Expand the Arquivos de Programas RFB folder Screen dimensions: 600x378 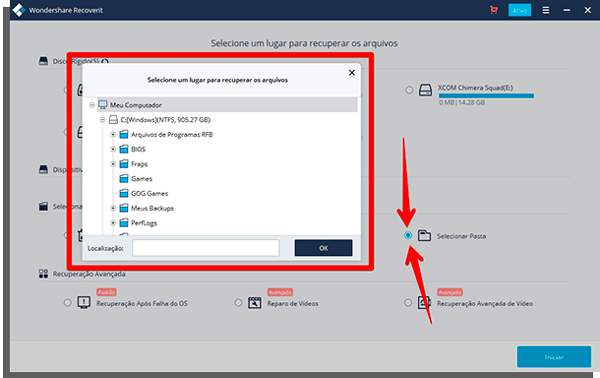click(x=113, y=135)
